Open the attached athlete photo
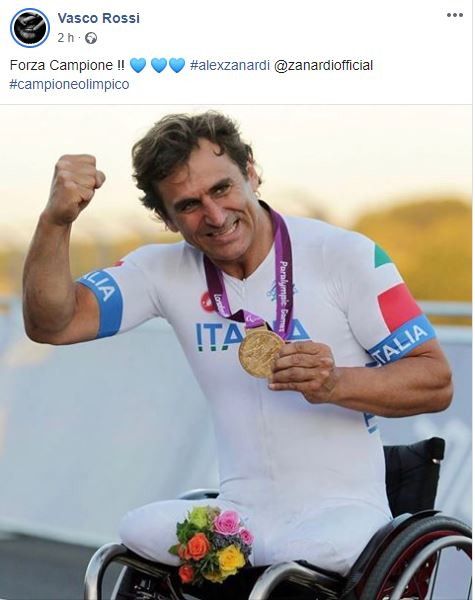 (x=236, y=352)
